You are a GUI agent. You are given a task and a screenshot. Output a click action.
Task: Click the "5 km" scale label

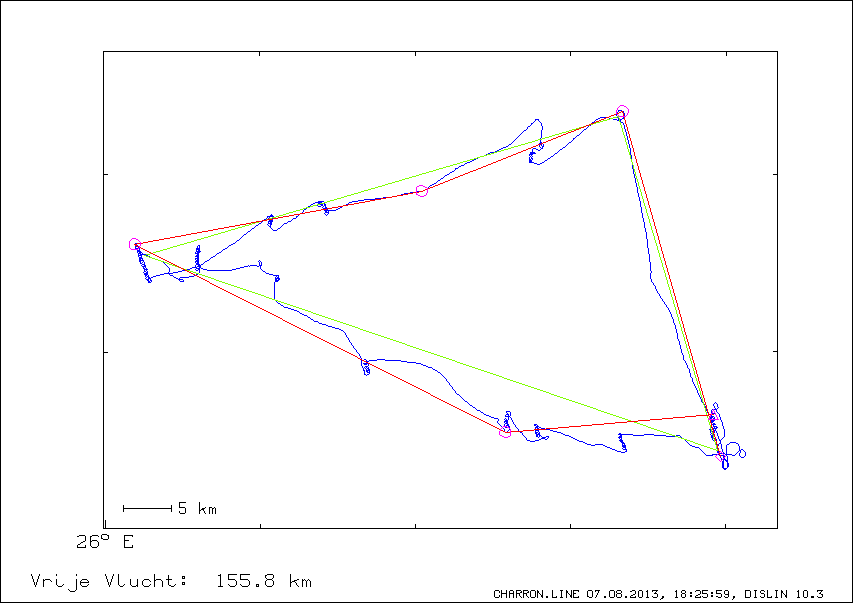197,509
